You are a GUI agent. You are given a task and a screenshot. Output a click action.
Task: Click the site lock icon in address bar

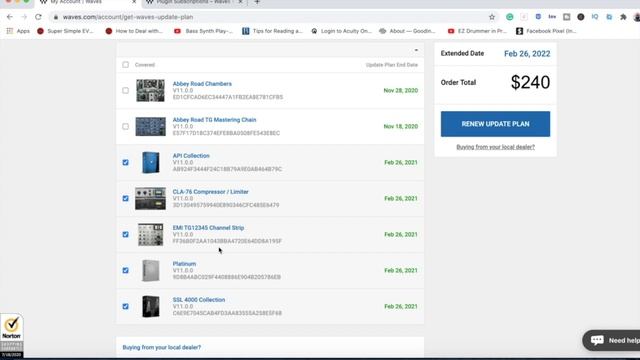(56, 17)
